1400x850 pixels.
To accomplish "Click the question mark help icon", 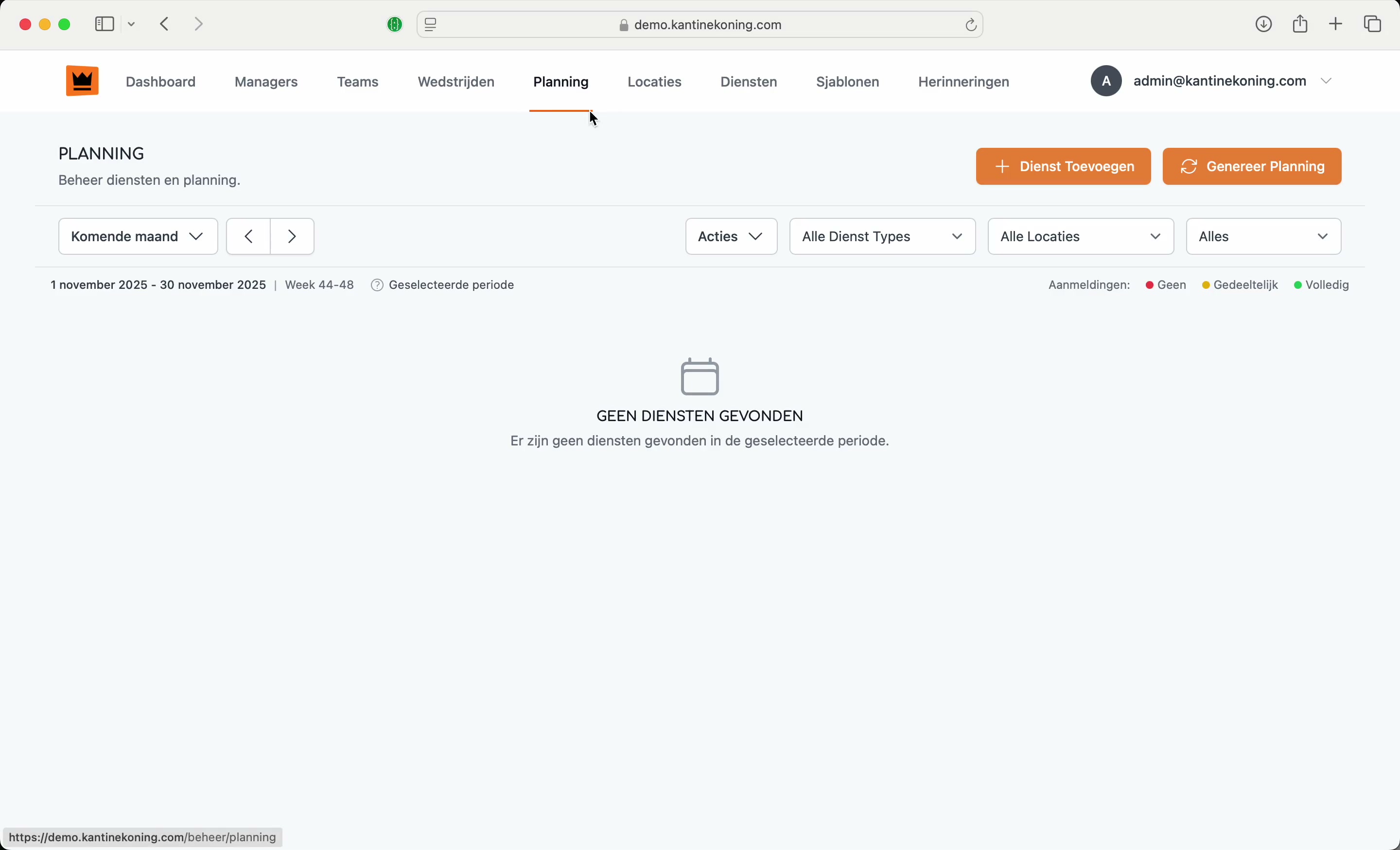I will pyautogui.click(x=377, y=285).
